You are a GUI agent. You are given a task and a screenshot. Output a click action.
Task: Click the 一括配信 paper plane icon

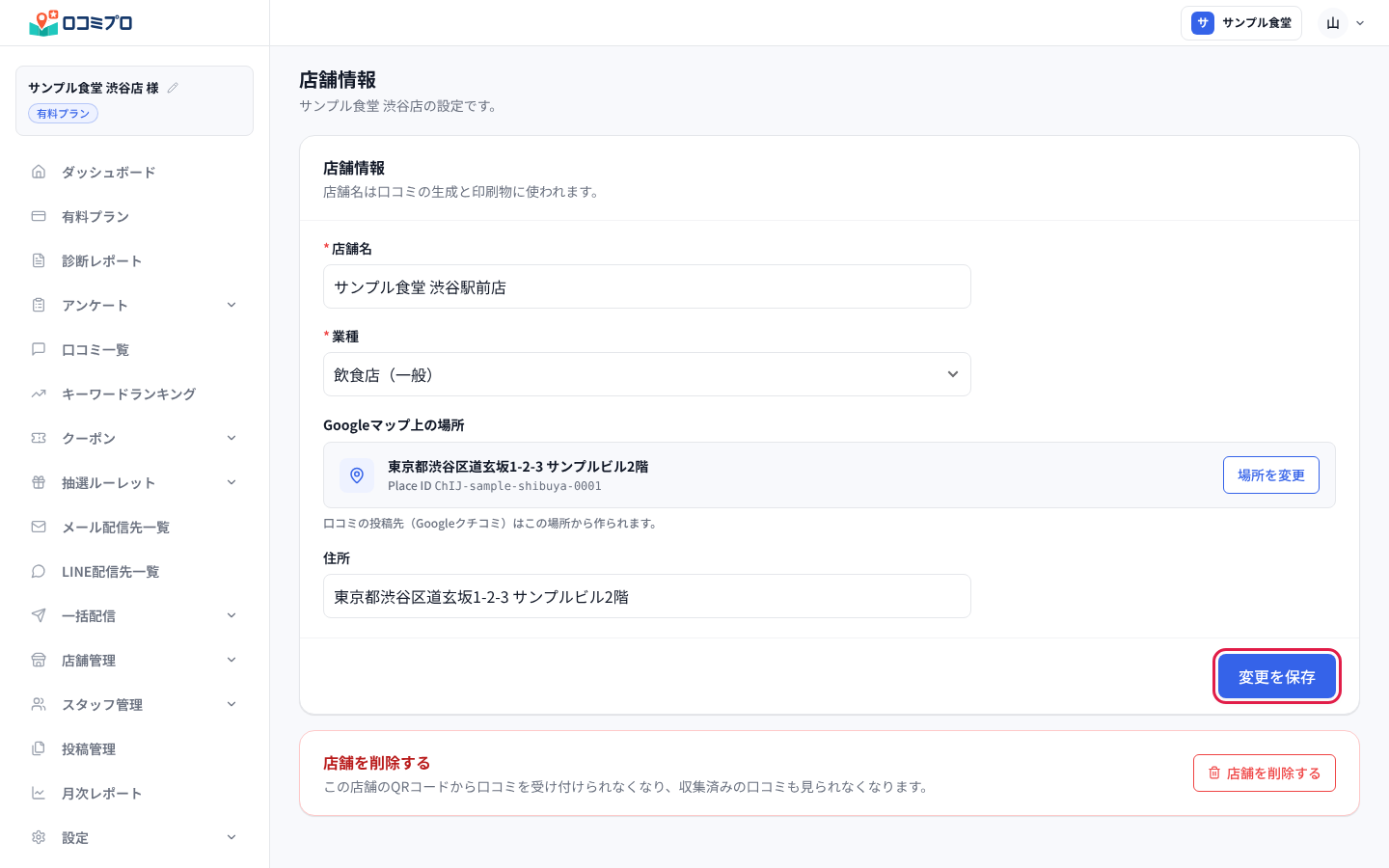pyautogui.click(x=39, y=615)
